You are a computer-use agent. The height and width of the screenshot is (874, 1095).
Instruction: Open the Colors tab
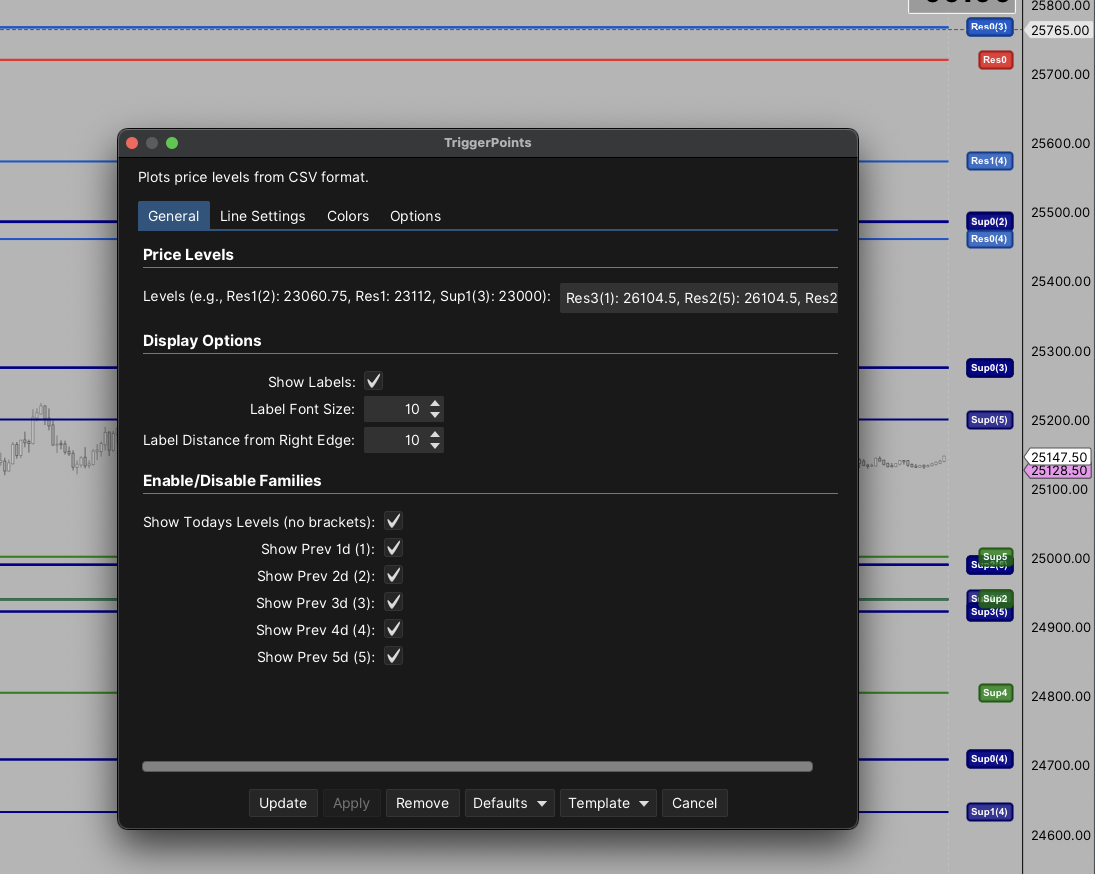click(x=348, y=216)
